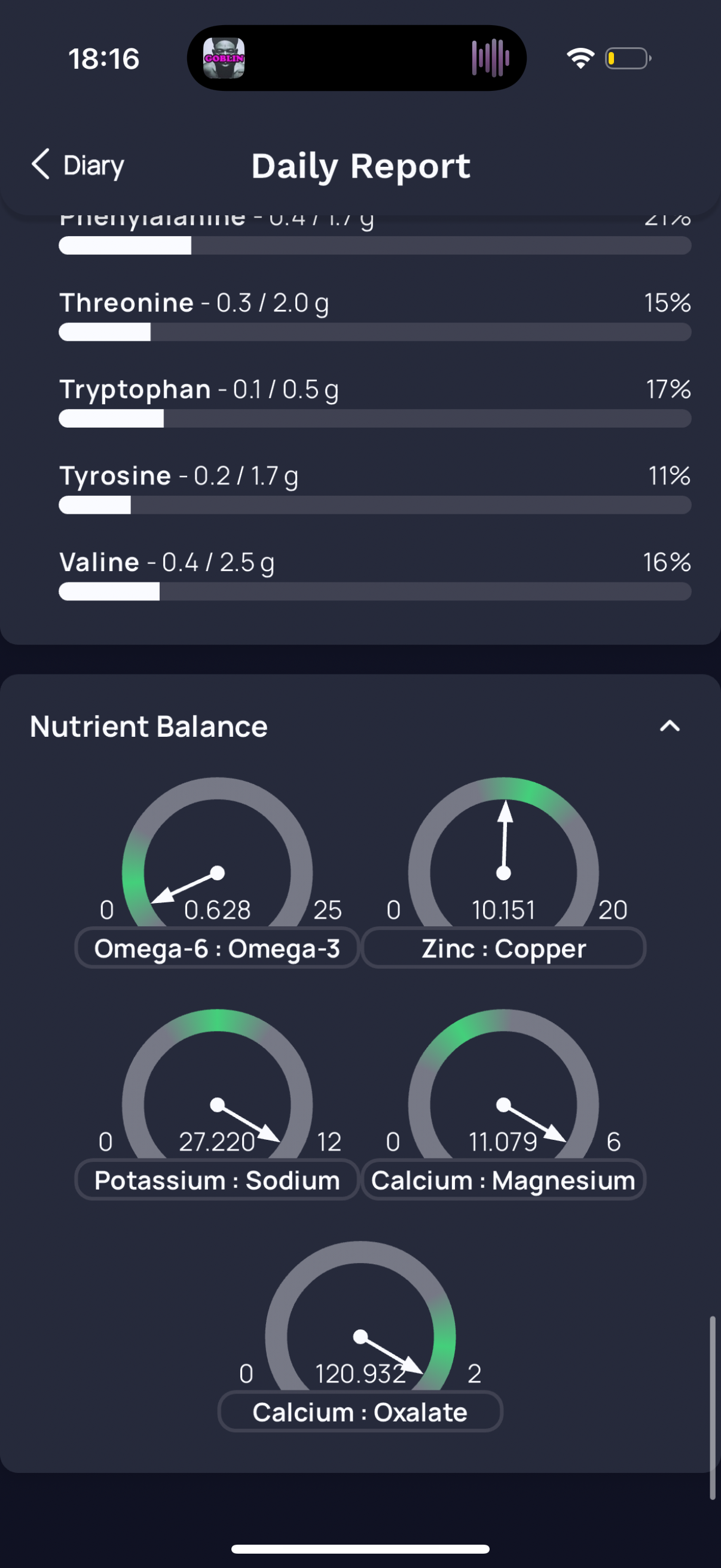721x1568 pixels.
Task: Open the Tyrosine nutrient row
Action: 375,487
